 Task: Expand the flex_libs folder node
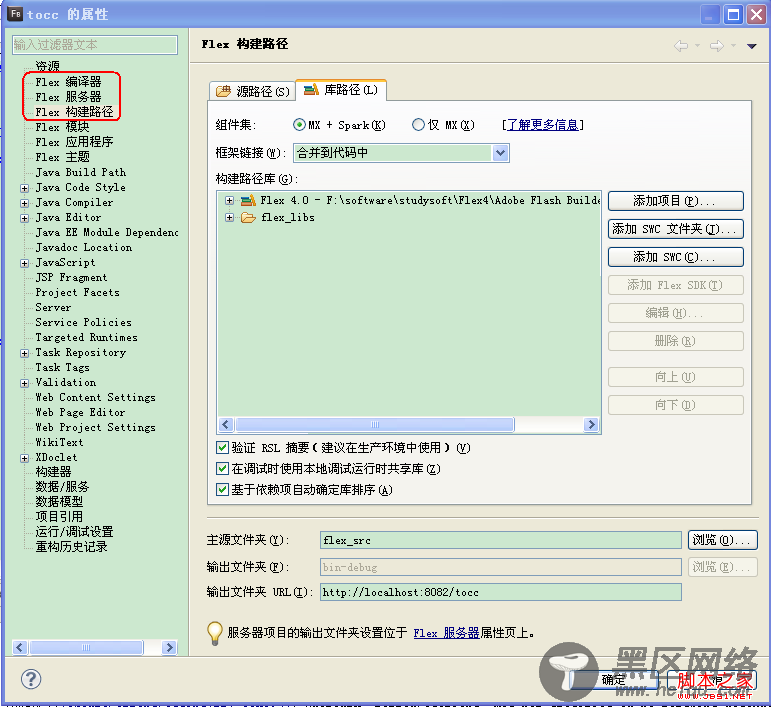(229, 217)
